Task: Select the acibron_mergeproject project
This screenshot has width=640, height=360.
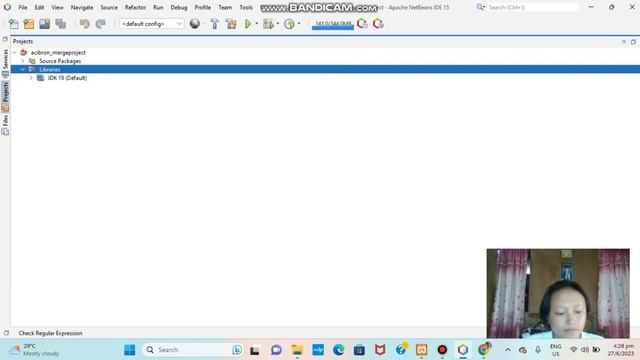Action: point(58,53)
